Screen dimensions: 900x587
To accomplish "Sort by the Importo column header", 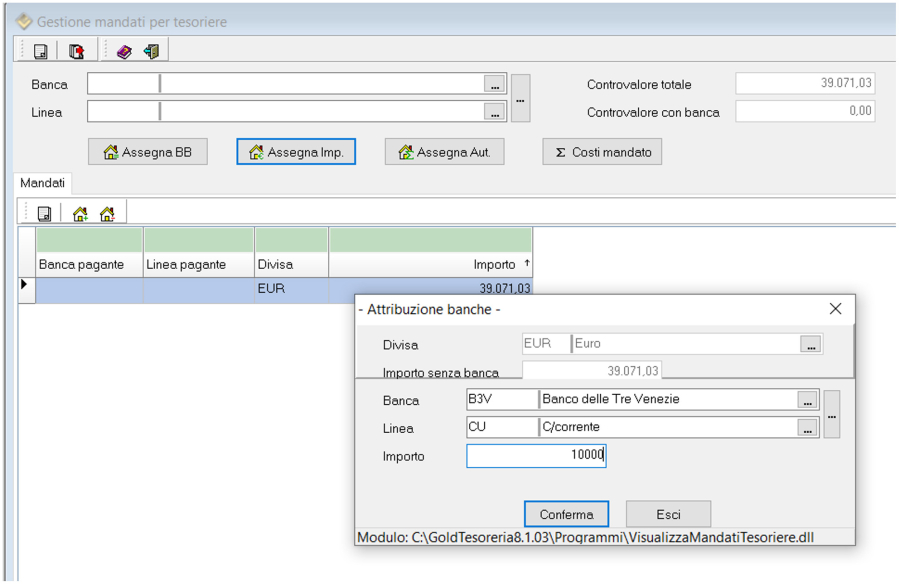I will pyautogui.click(x=430, y=265).
